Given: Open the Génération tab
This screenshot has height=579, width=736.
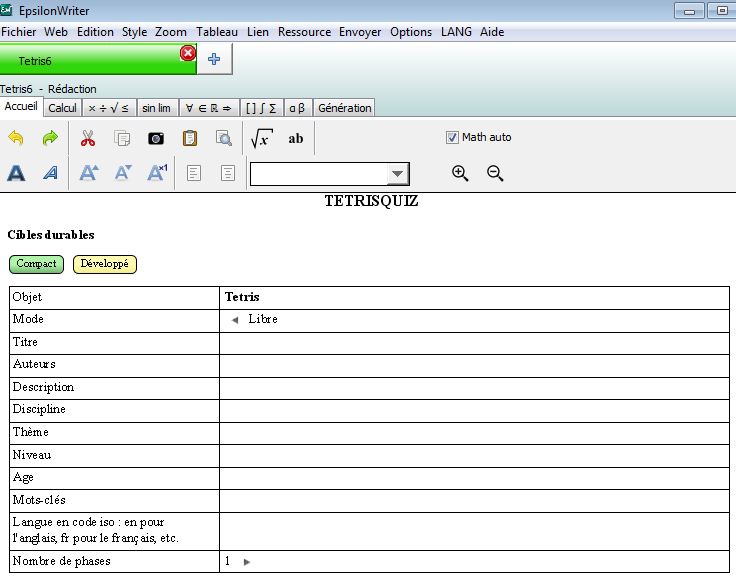Looking at the screenshot, I should click(x=344, y=108).
